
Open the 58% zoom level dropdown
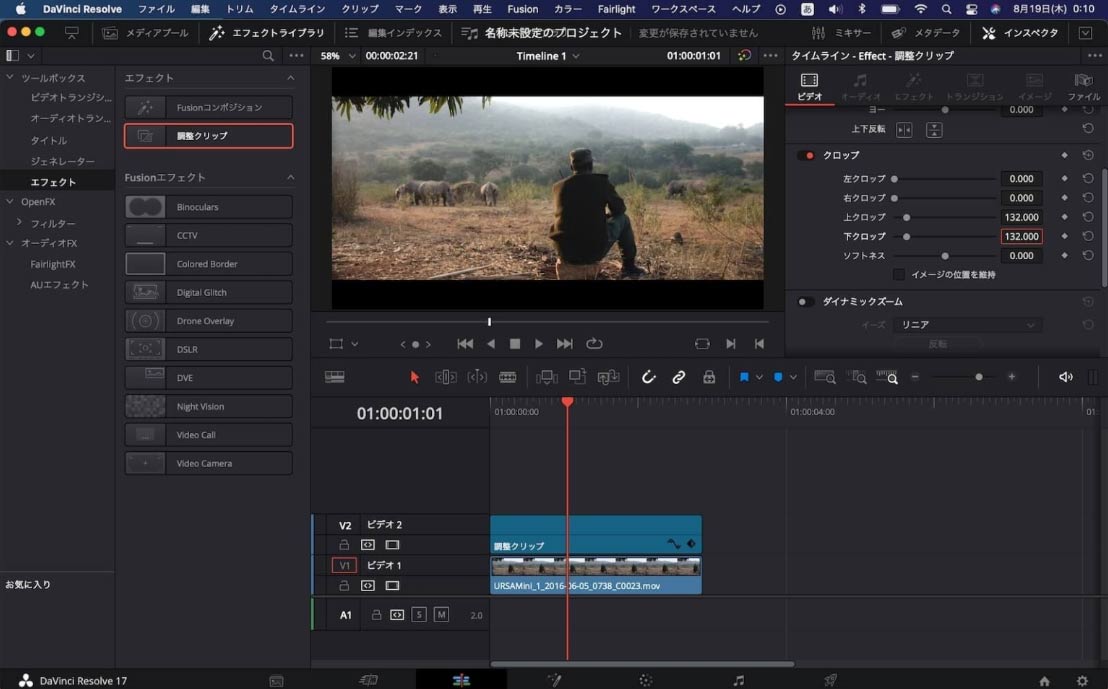pyautogui.click(x=339, y=56)
